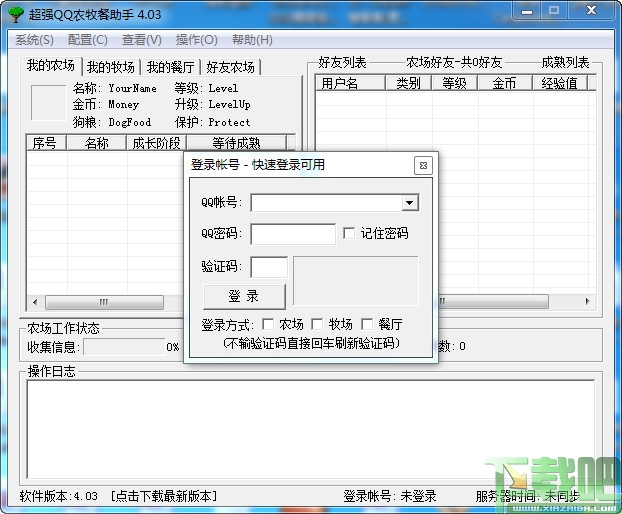The height and width of the screenshot is (514, 622).
Task: Open the 操作(O) menu
Action: point(196,40)
